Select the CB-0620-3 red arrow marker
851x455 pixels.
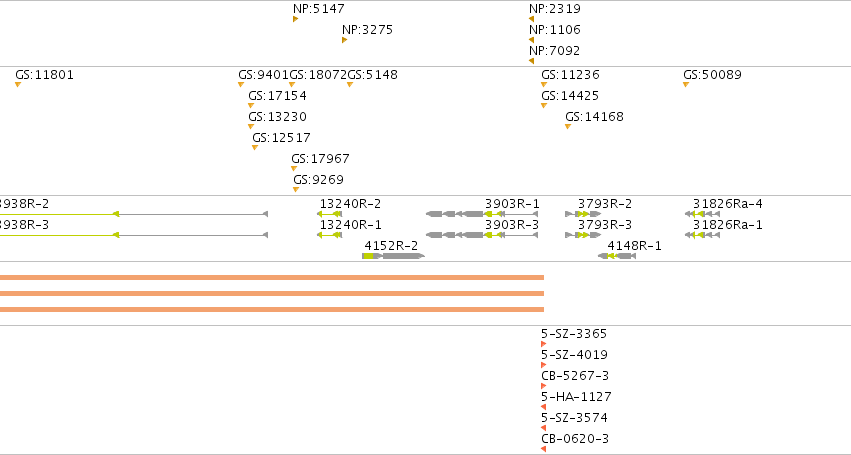point(543,450)
